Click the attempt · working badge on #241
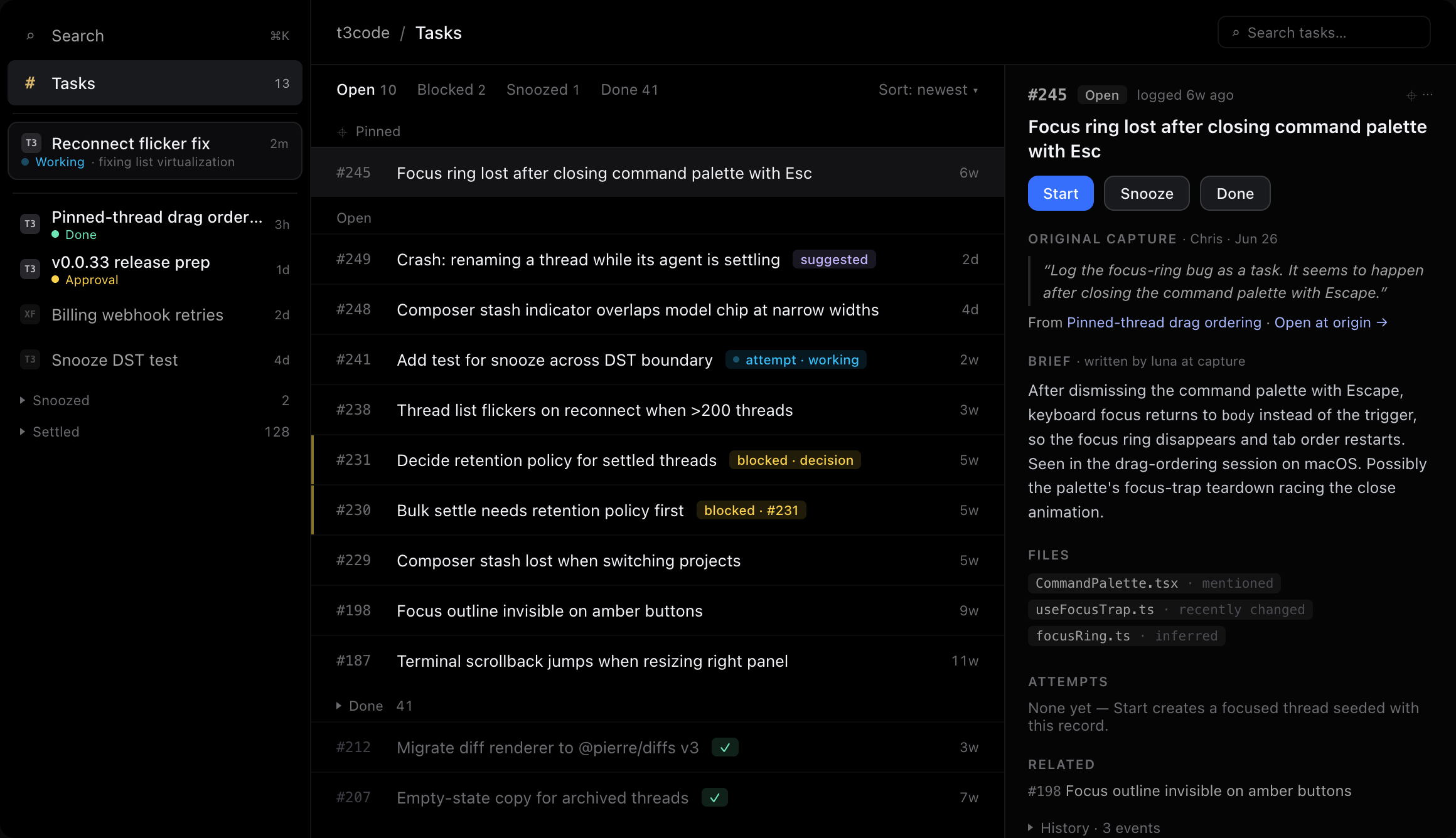The height and width of the screenshot is (838, 1456). (796, 359)
